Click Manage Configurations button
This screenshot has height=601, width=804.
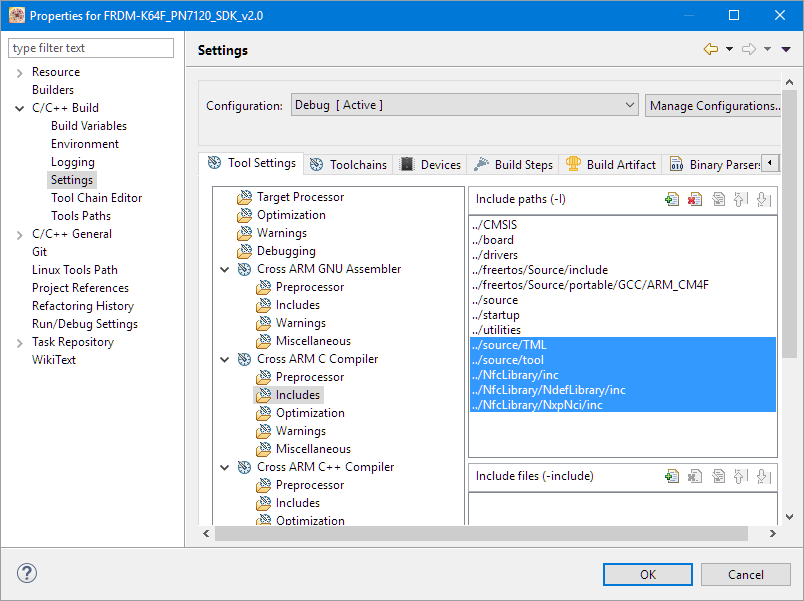coord(713,105)
